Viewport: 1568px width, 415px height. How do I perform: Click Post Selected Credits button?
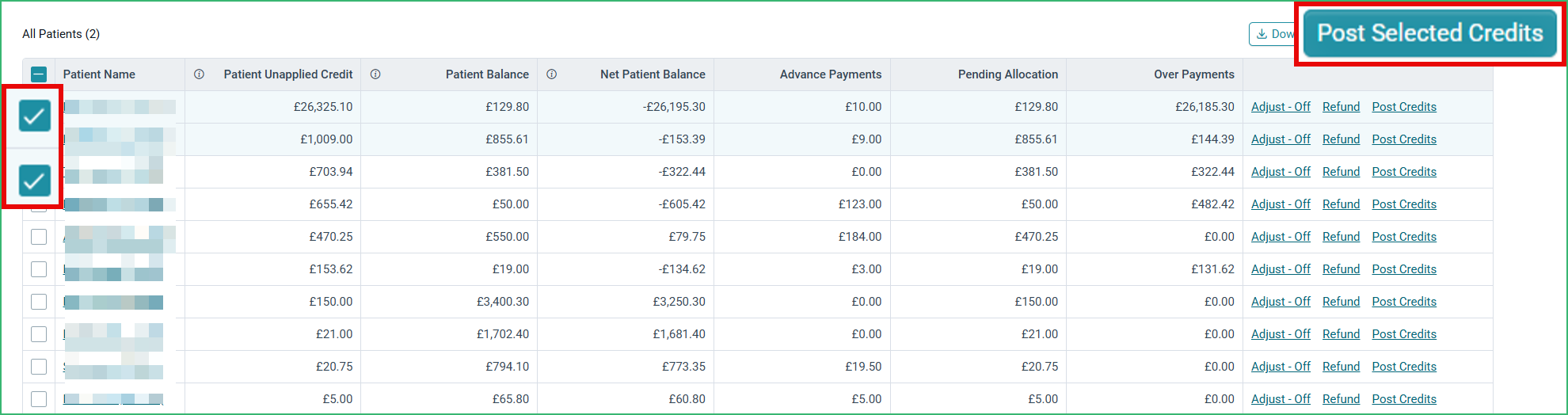point(1430,33)
